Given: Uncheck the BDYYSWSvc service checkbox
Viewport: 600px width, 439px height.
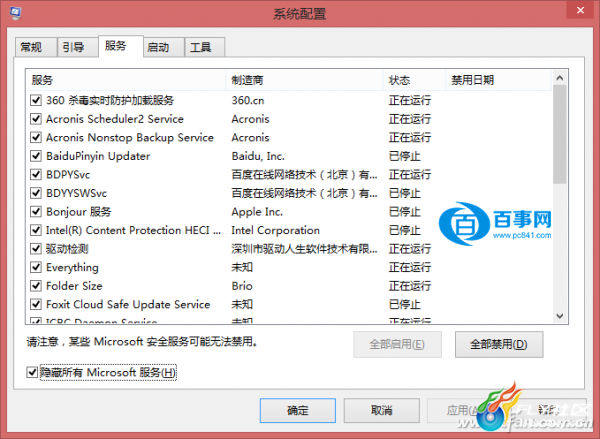Looking at the screenshot, I should (36, 193).
